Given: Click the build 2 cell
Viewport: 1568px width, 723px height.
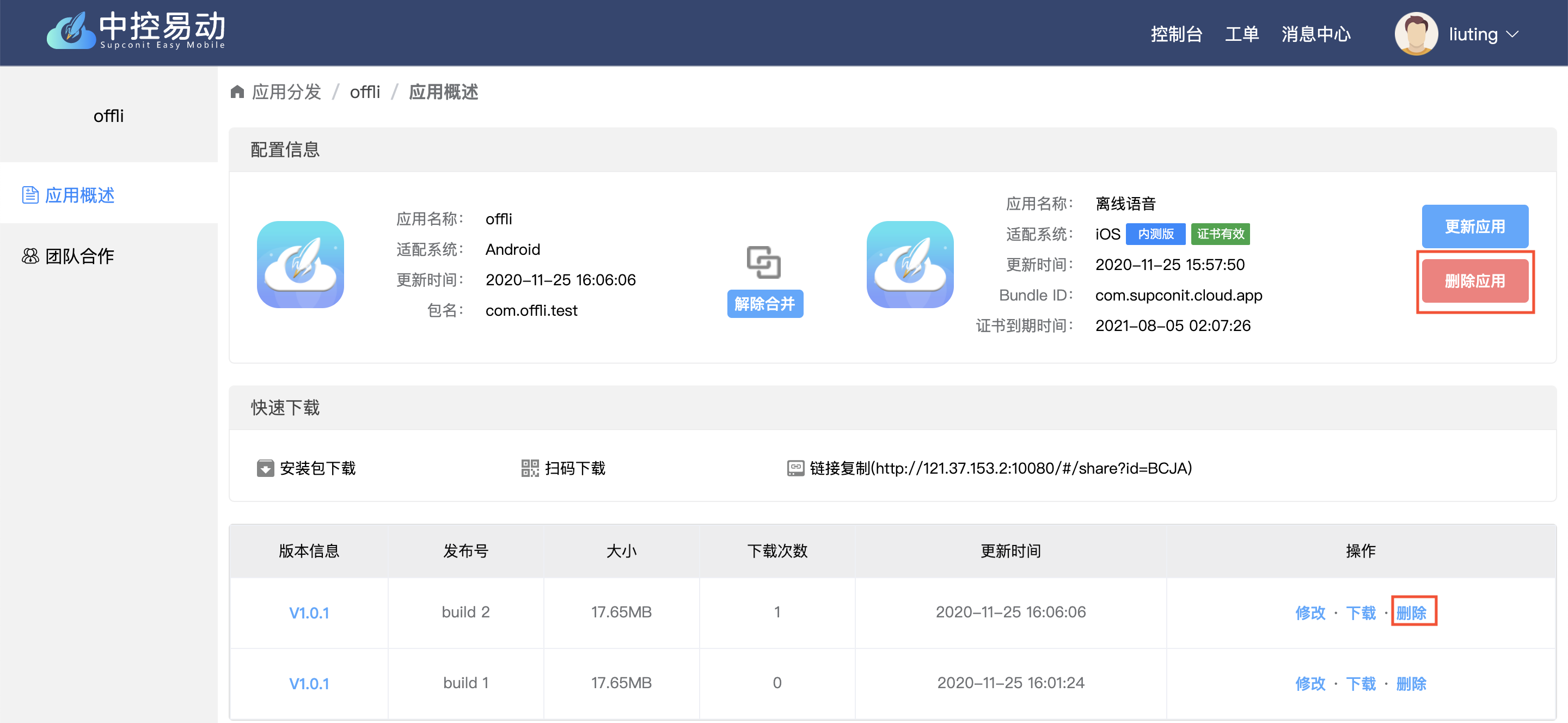Looking at the screenshot, I should click(x=465, y=612).
